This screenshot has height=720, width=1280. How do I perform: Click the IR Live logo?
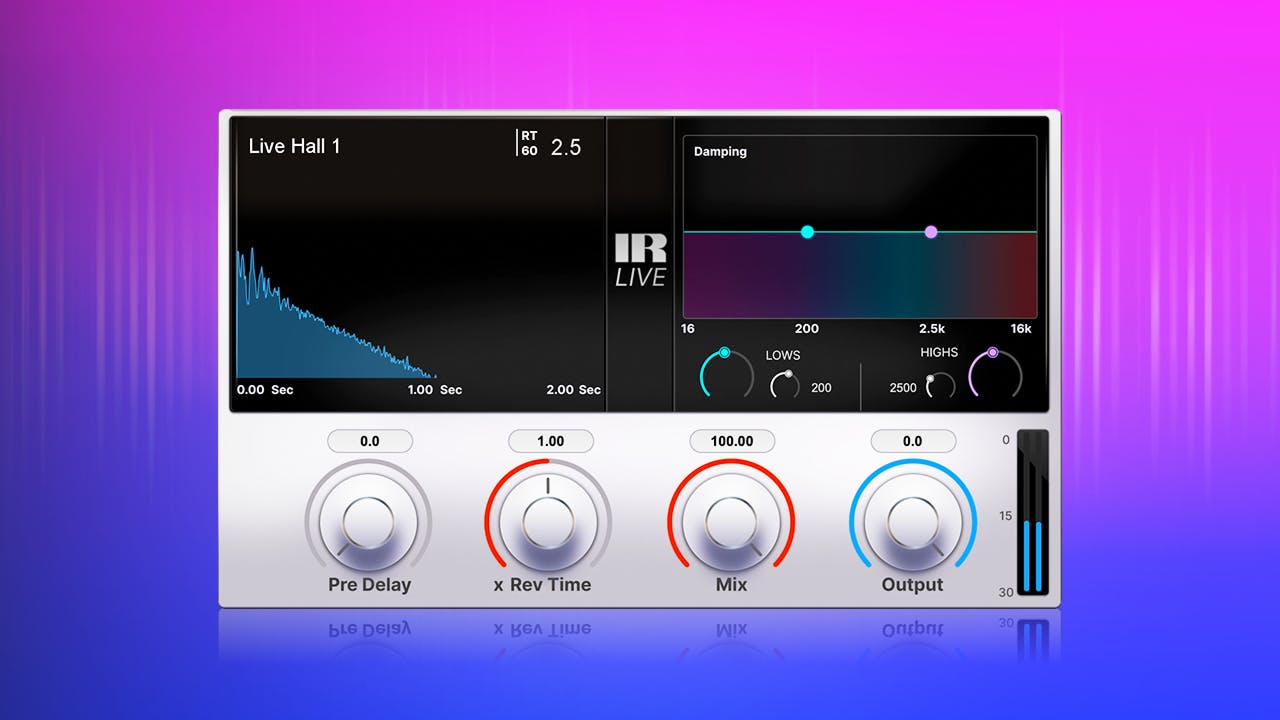pos(640,261)
